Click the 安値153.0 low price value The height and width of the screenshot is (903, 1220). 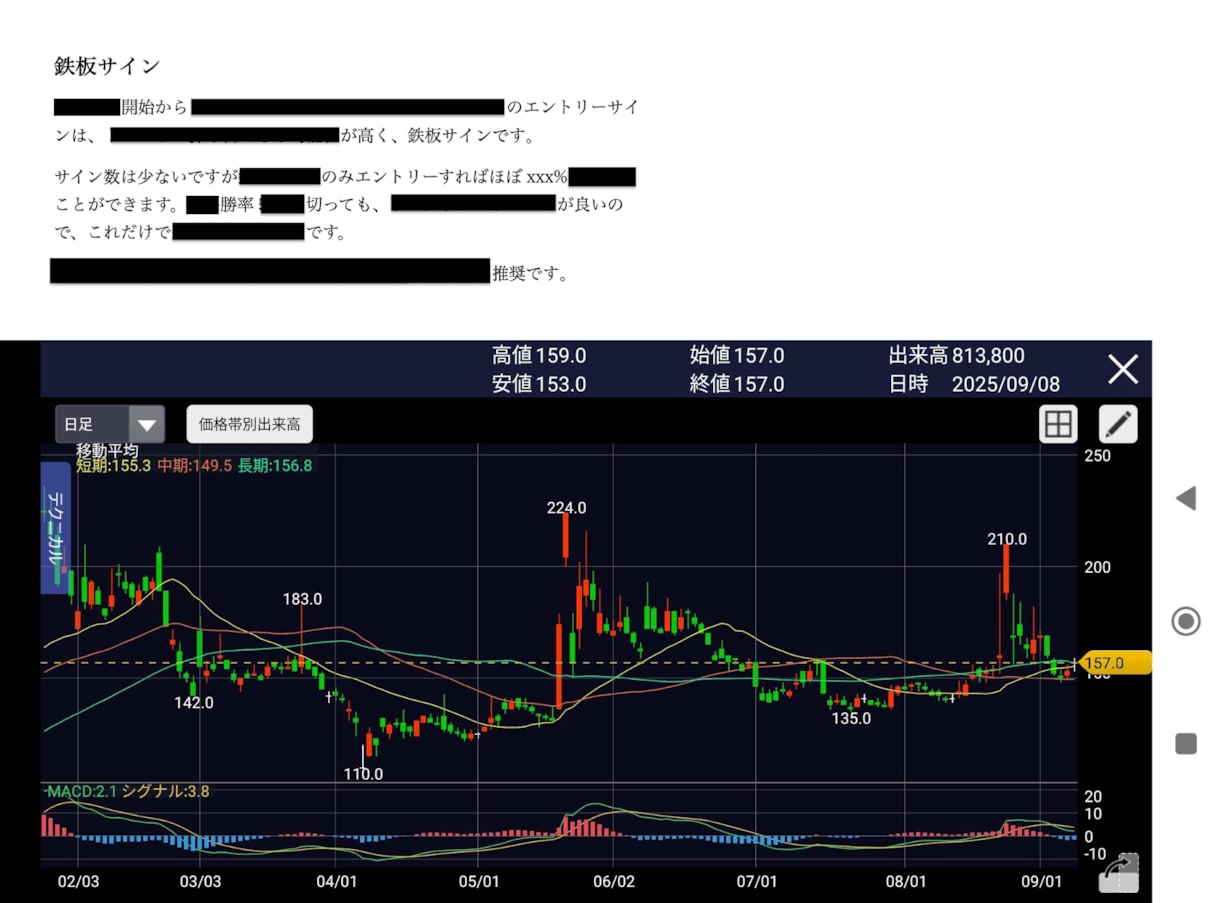click(539, 384)
